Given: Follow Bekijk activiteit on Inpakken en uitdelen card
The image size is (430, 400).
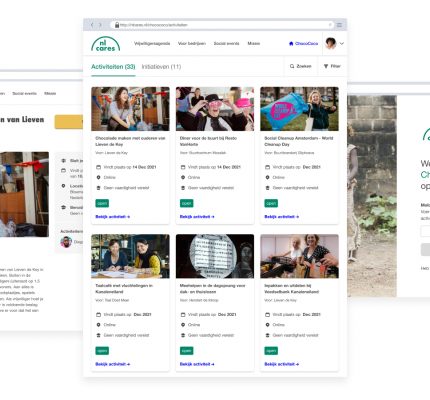Looking at the screenshot, I should click(x=282, y=364).
